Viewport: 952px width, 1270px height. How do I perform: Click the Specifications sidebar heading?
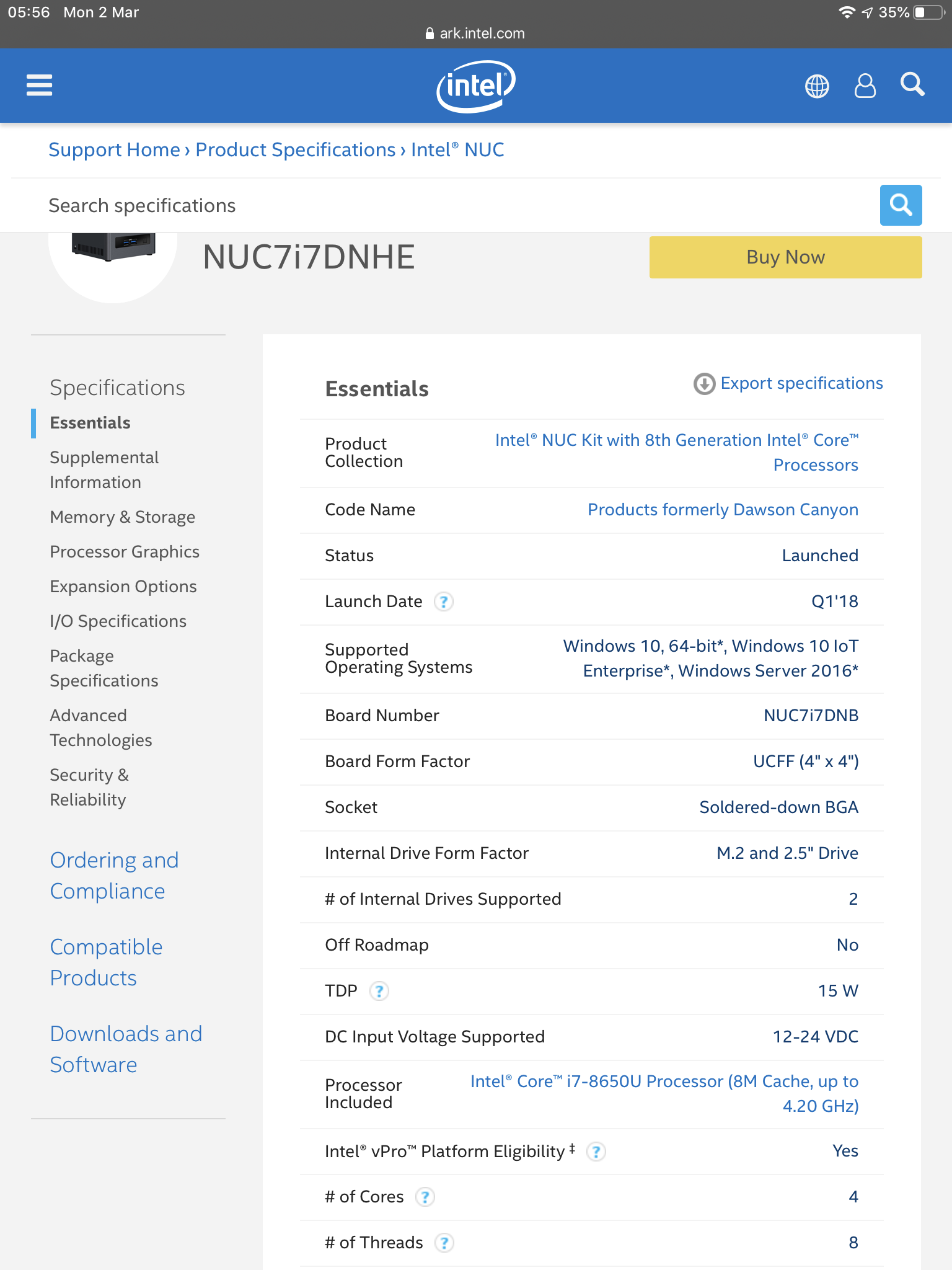click(117, 388)
